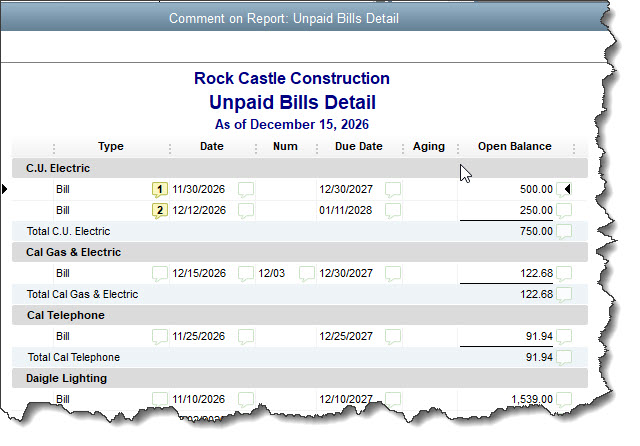Click the Open Balance column header
The image size is (640, 446).
coord(514,147)
